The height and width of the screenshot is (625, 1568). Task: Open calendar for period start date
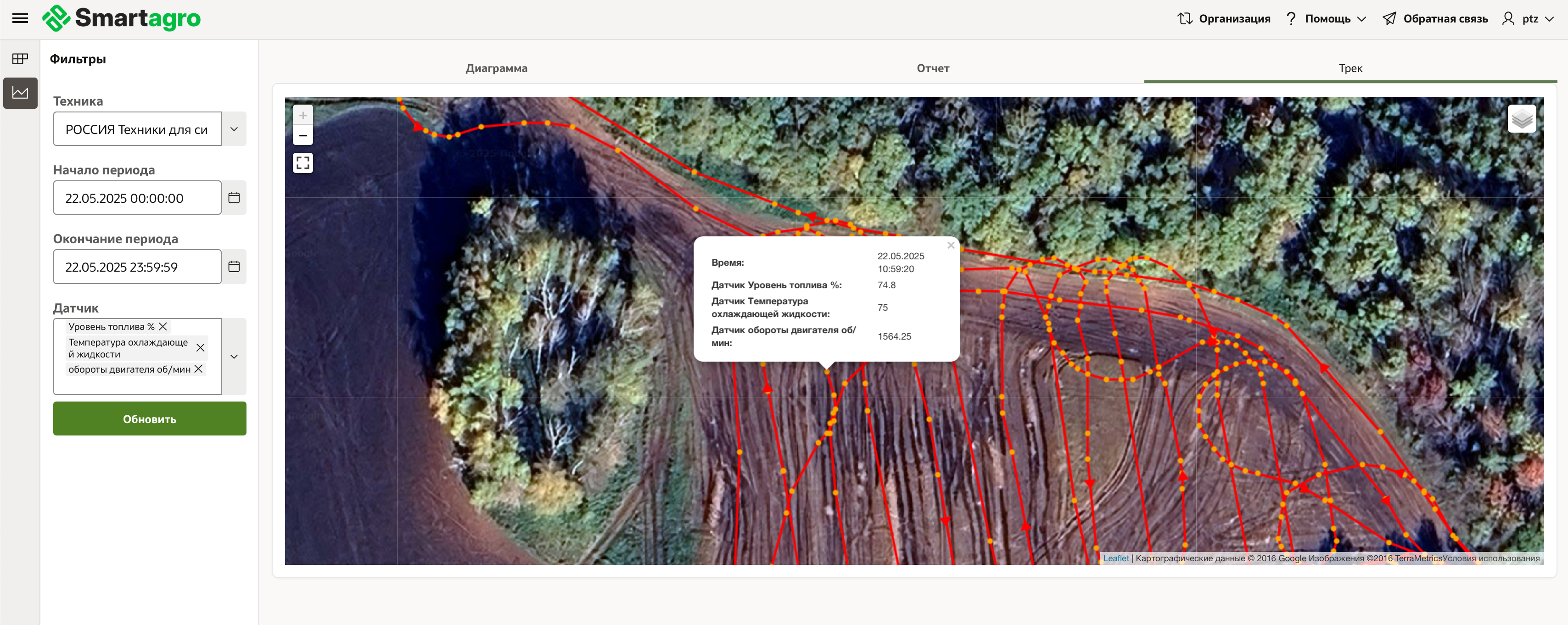click(234, 198)
